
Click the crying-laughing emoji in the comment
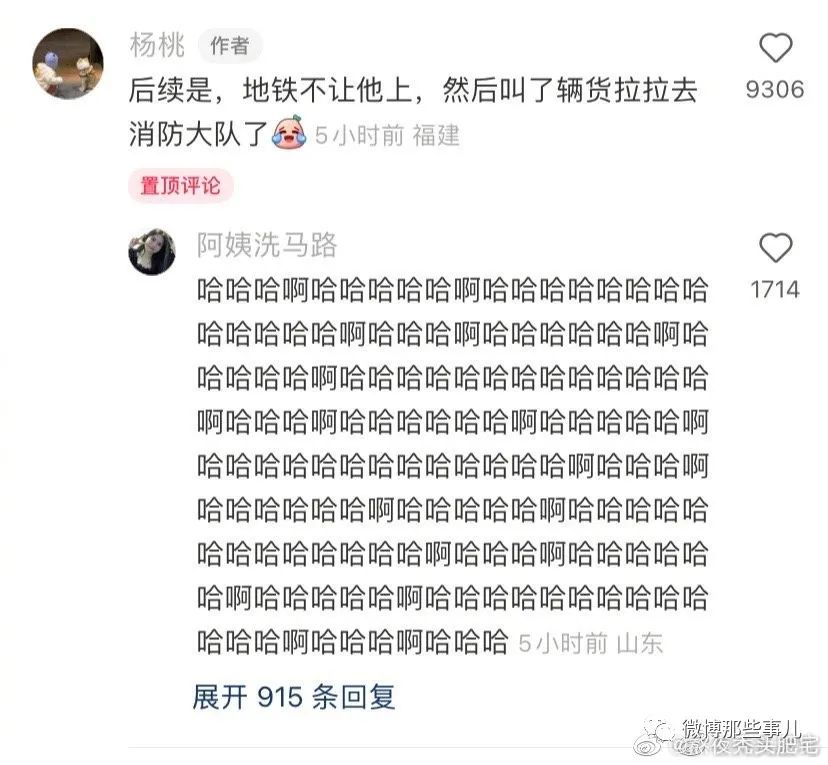pos(289,132)
